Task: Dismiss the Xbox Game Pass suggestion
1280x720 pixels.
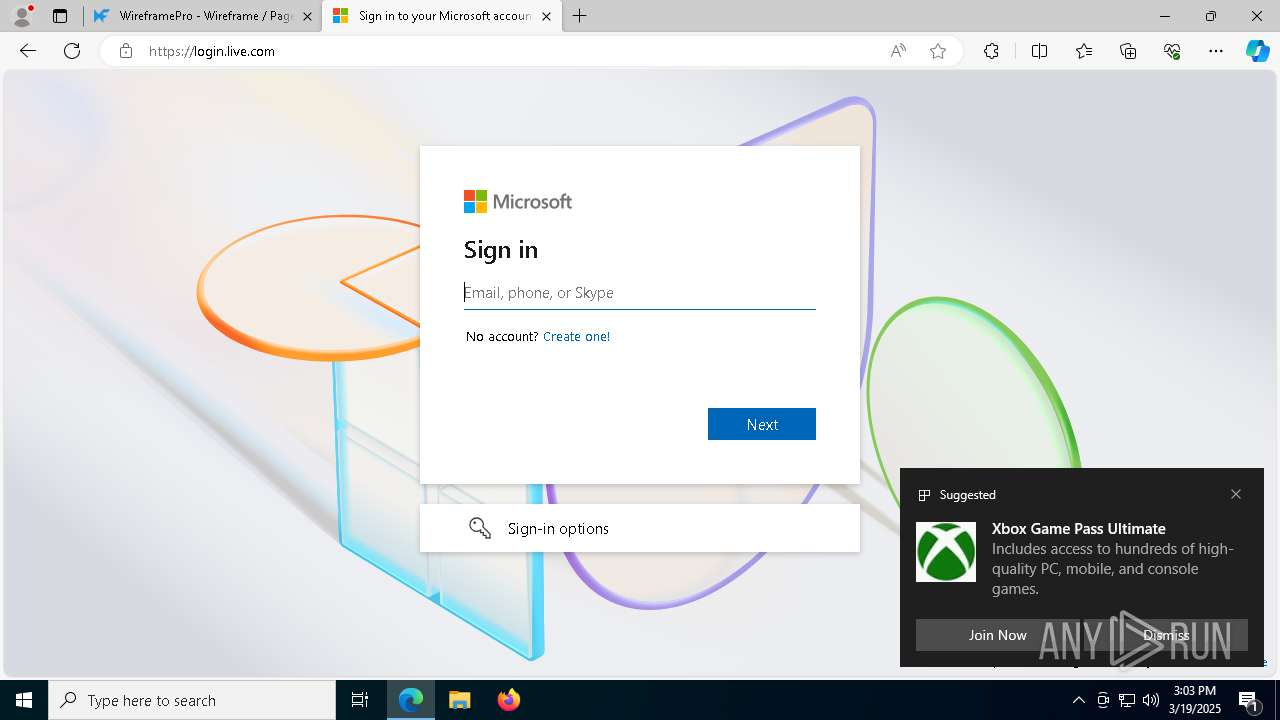Action: click(x=1166, y=635)
